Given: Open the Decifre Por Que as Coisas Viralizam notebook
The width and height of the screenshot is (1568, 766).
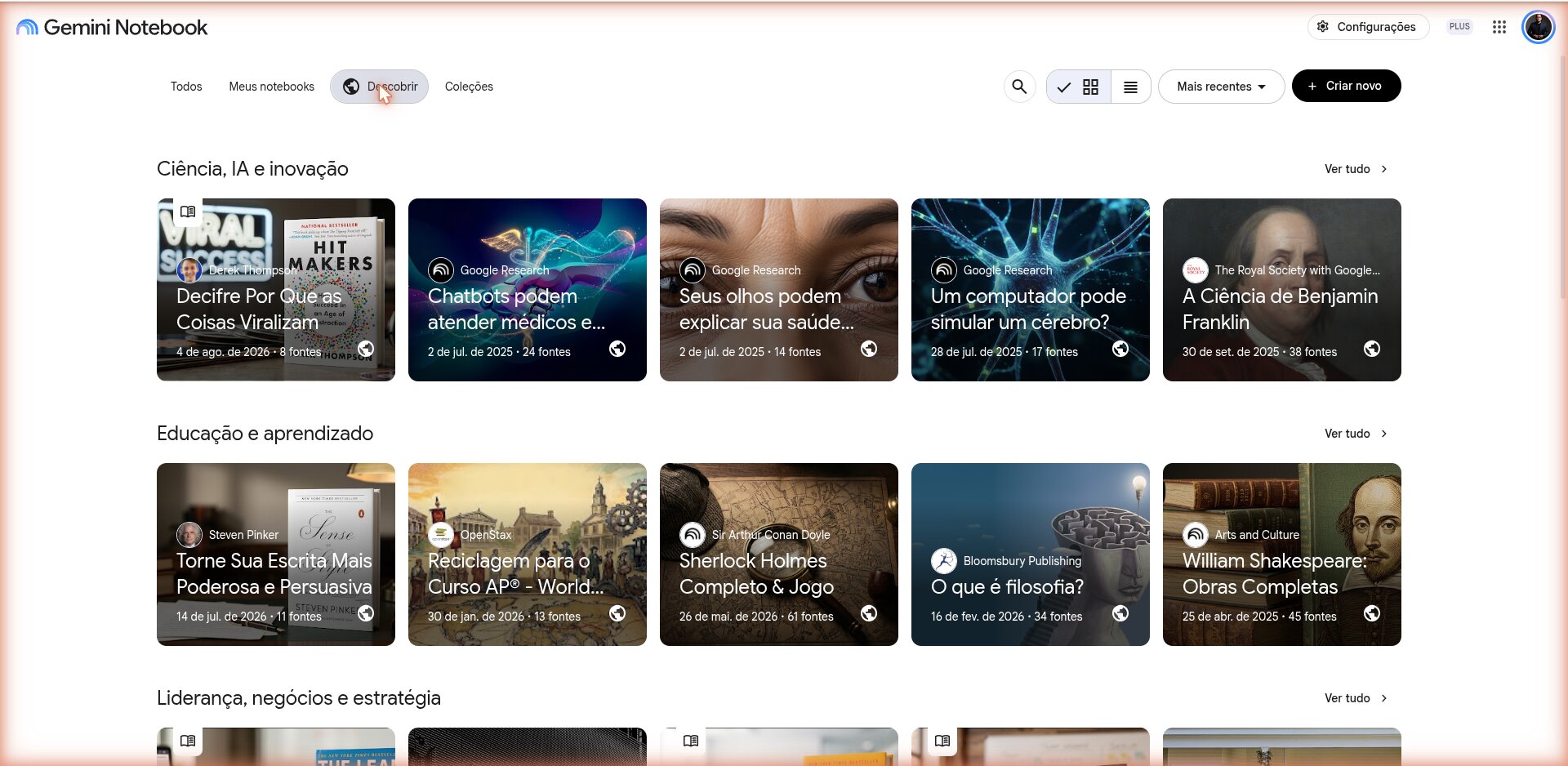Looking at the screenshot, I should tap(276, 290).
